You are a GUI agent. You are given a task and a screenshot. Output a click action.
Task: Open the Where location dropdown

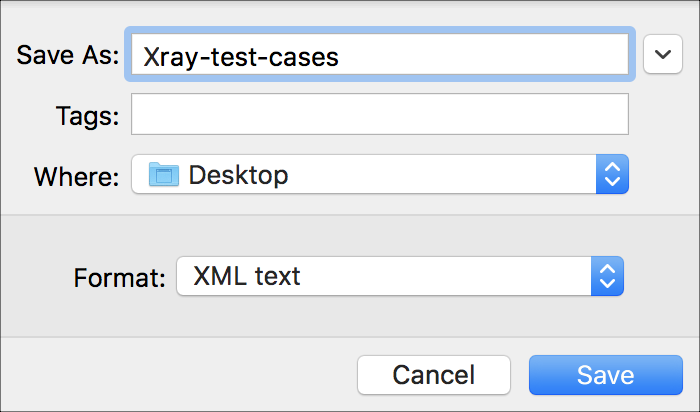coord(379,175)
